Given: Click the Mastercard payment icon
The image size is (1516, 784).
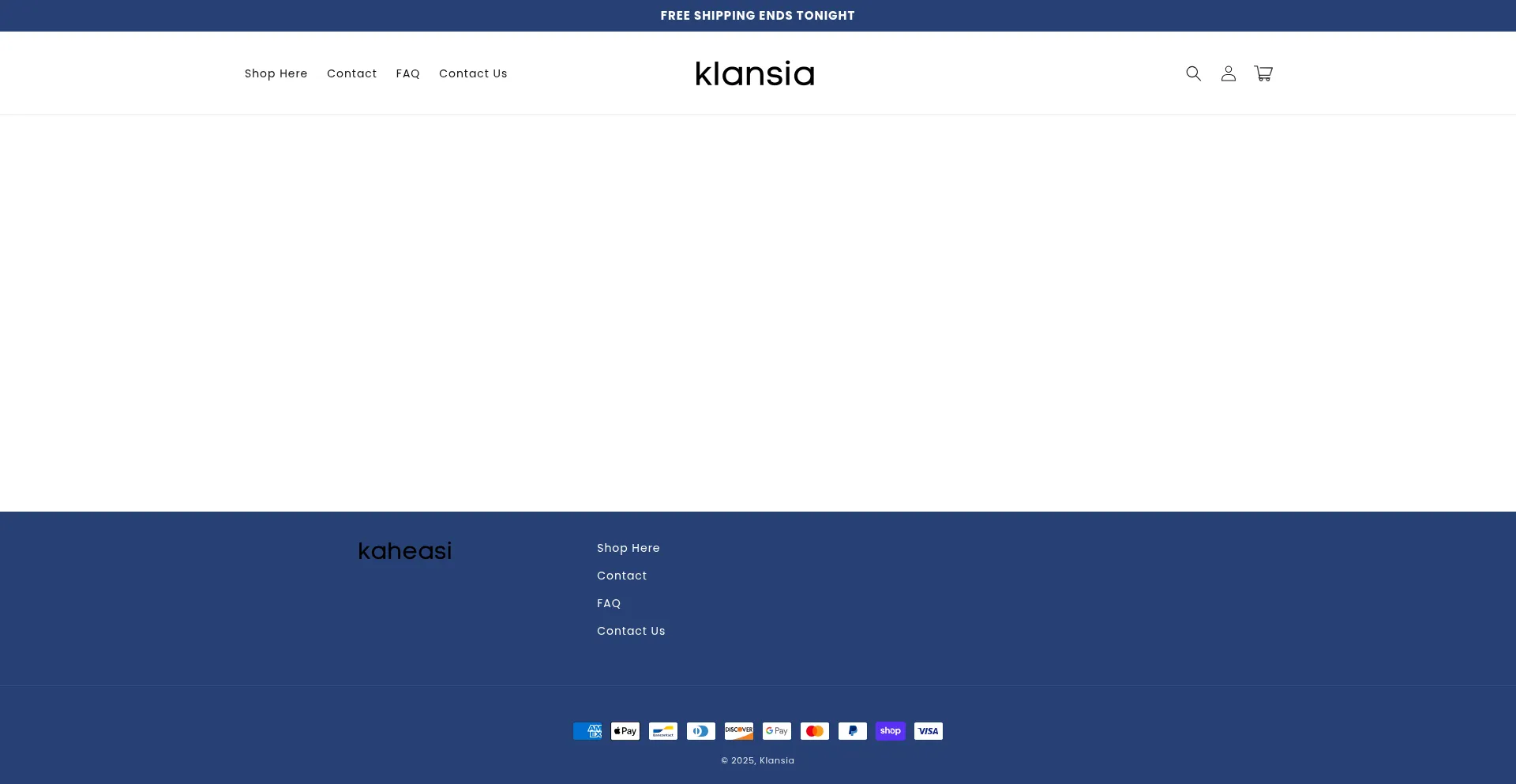Looking at the screenshot, I should pos(815,731).
